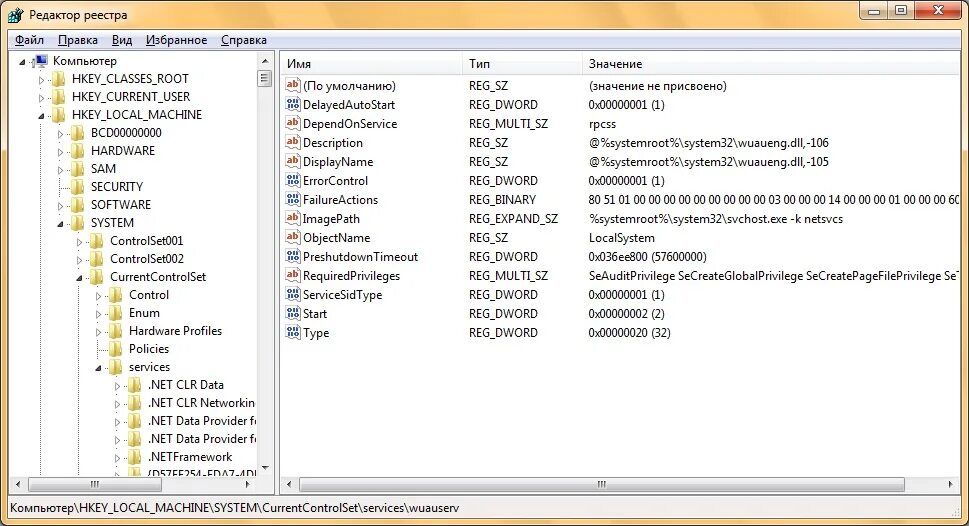Expand the HARDWARE key
Image resolution: width=969 pixels, height=526 pixels.
(x=61, y=151)
